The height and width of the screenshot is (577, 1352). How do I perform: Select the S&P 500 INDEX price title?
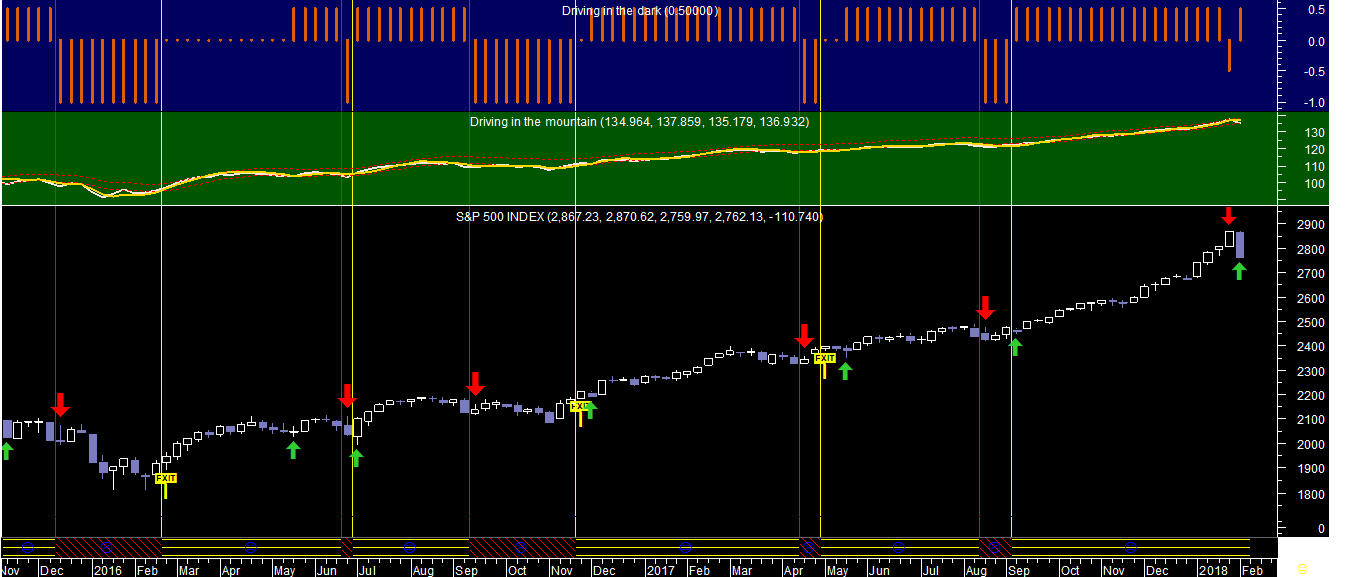(639, 217)
